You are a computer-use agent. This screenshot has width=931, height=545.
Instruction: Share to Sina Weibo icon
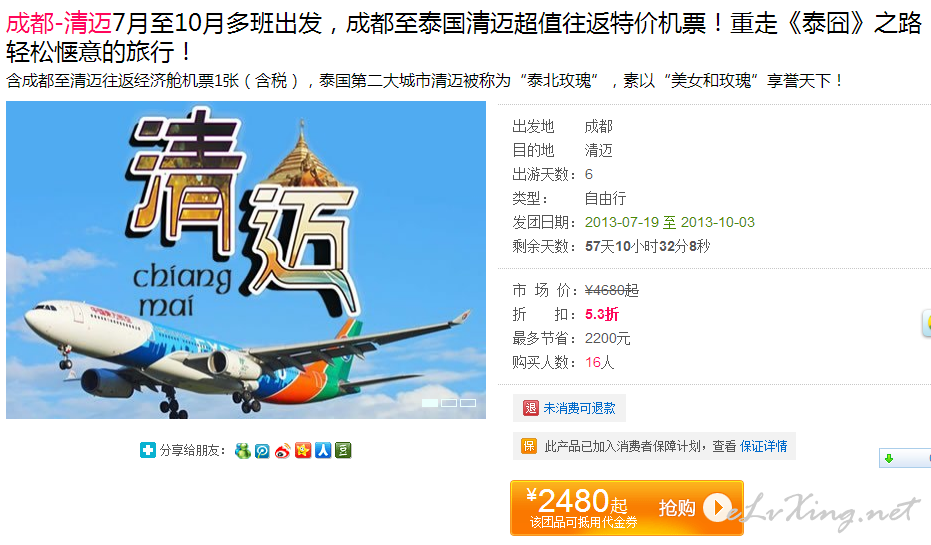283,451
